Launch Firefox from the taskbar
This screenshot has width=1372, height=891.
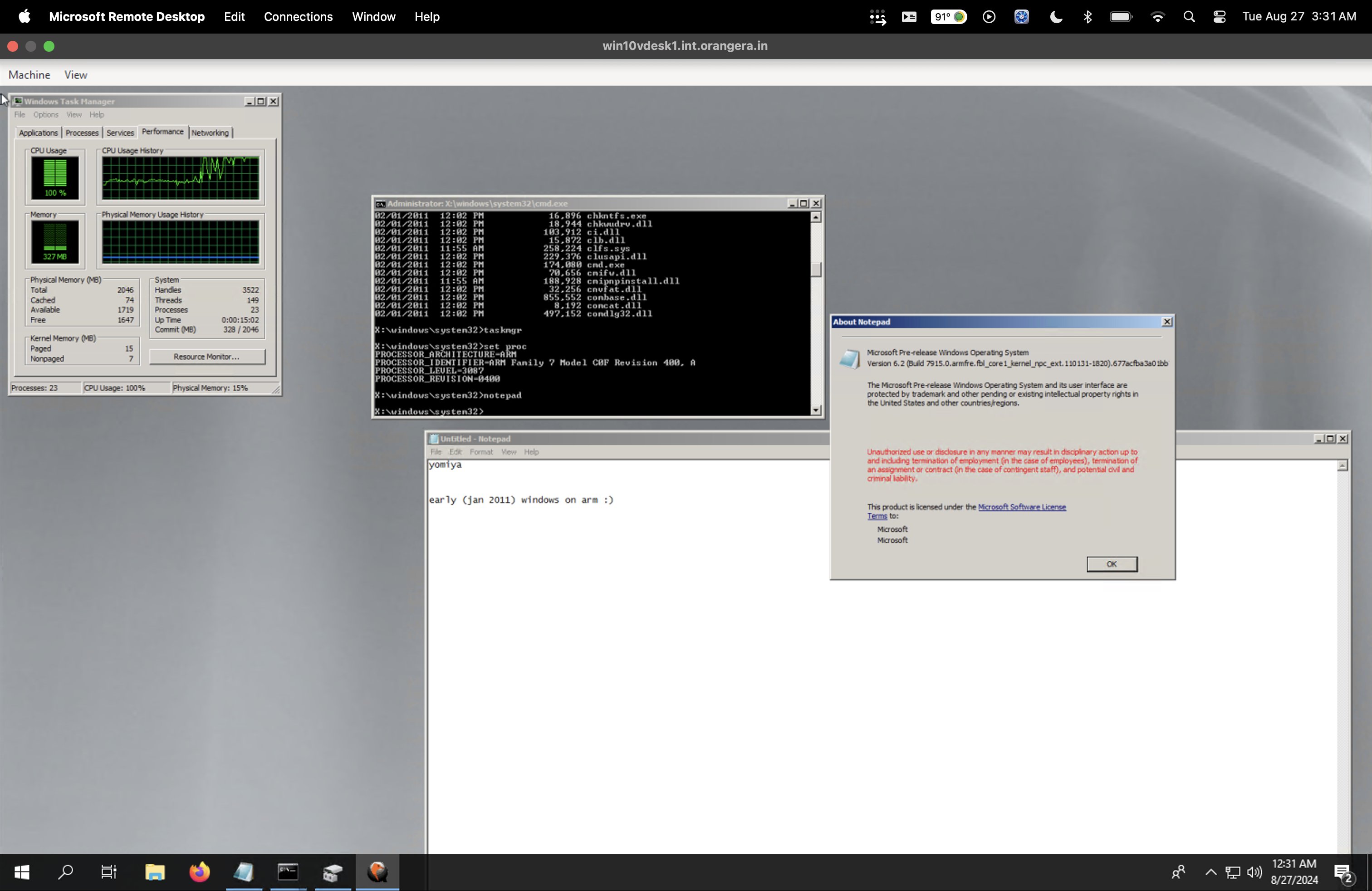pyautogui.click(x=200, y=872)
